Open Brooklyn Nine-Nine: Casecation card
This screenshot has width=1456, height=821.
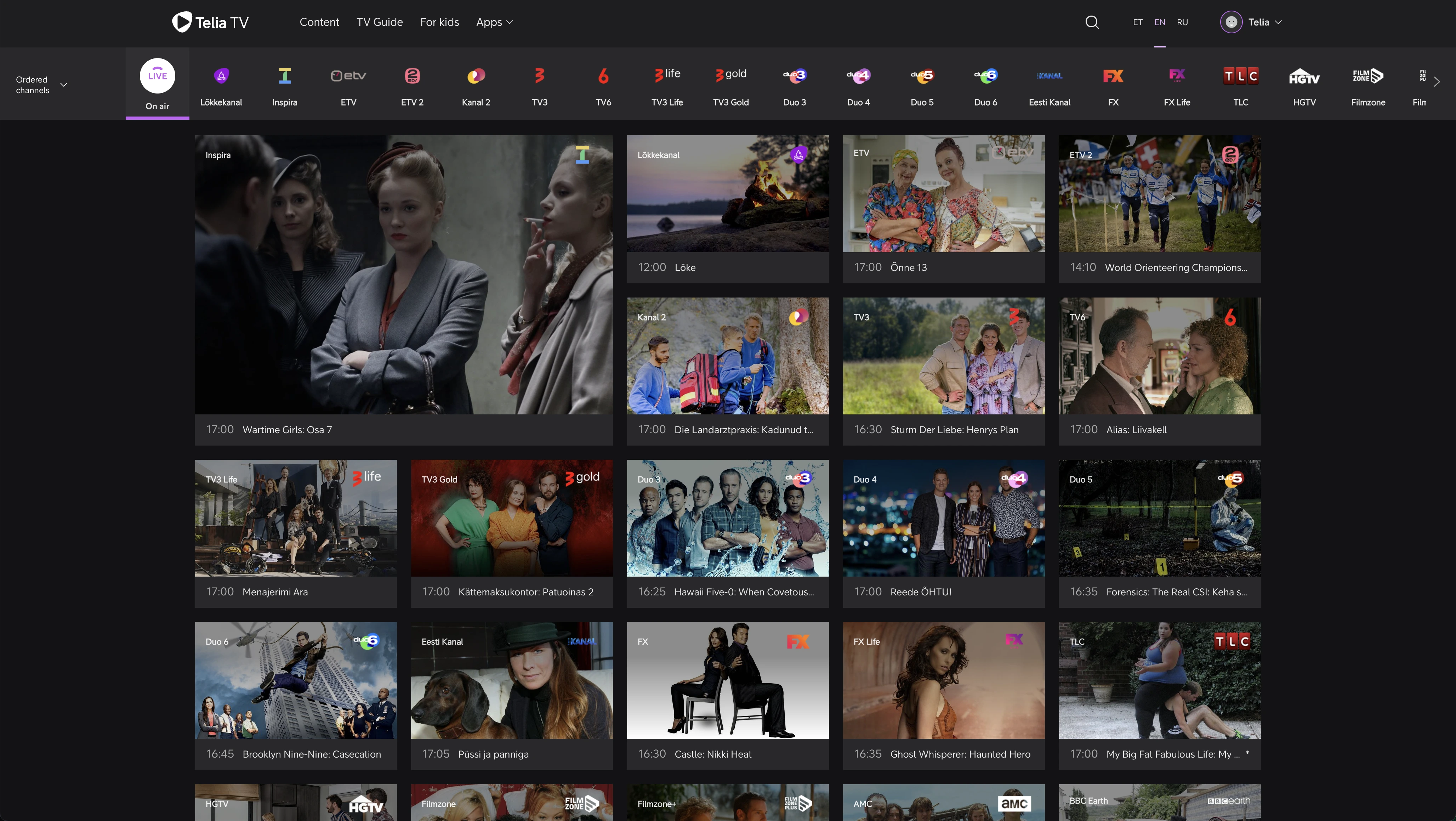(x=296, y=696)
